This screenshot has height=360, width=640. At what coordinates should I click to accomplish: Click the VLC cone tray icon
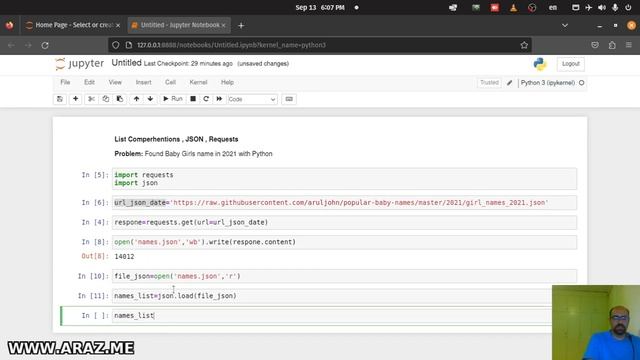pyautogui.click(x=513, y=7)
